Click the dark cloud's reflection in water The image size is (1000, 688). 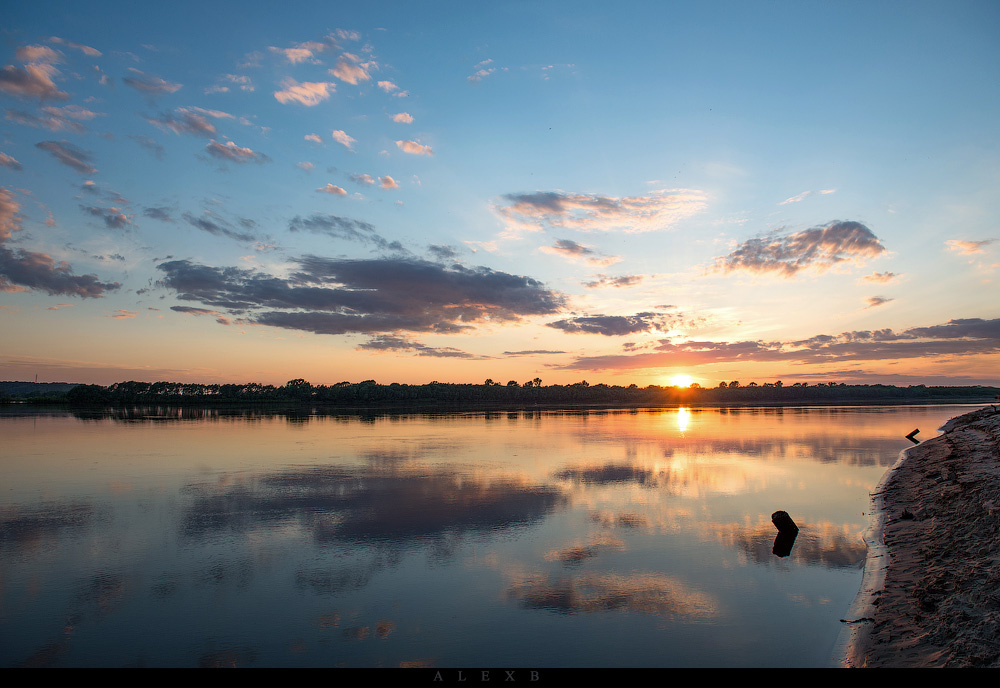(x=380, y=505)
